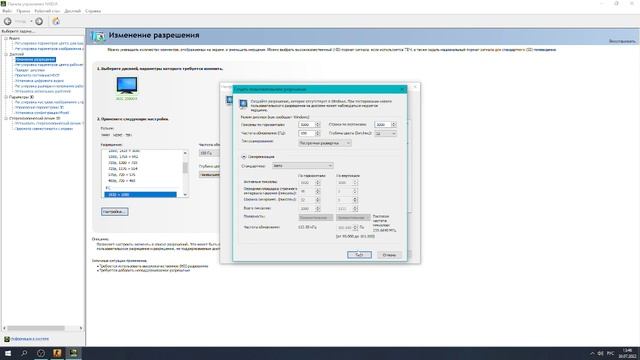Viewport: 640px width, 360px height.
Task: Open Установка цифрового аудио tree item
Action: (x=39, y=81)
